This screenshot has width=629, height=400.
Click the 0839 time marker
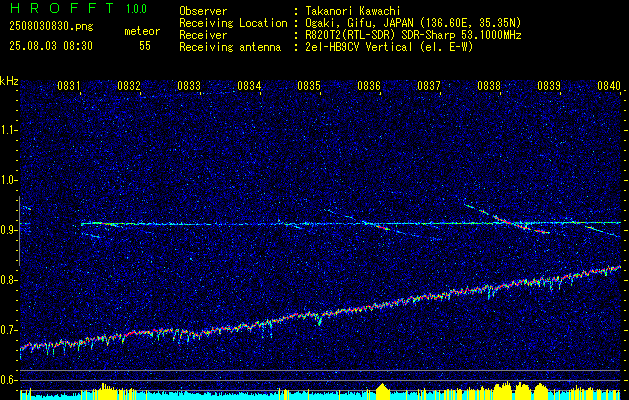click(x=549, y=85)
